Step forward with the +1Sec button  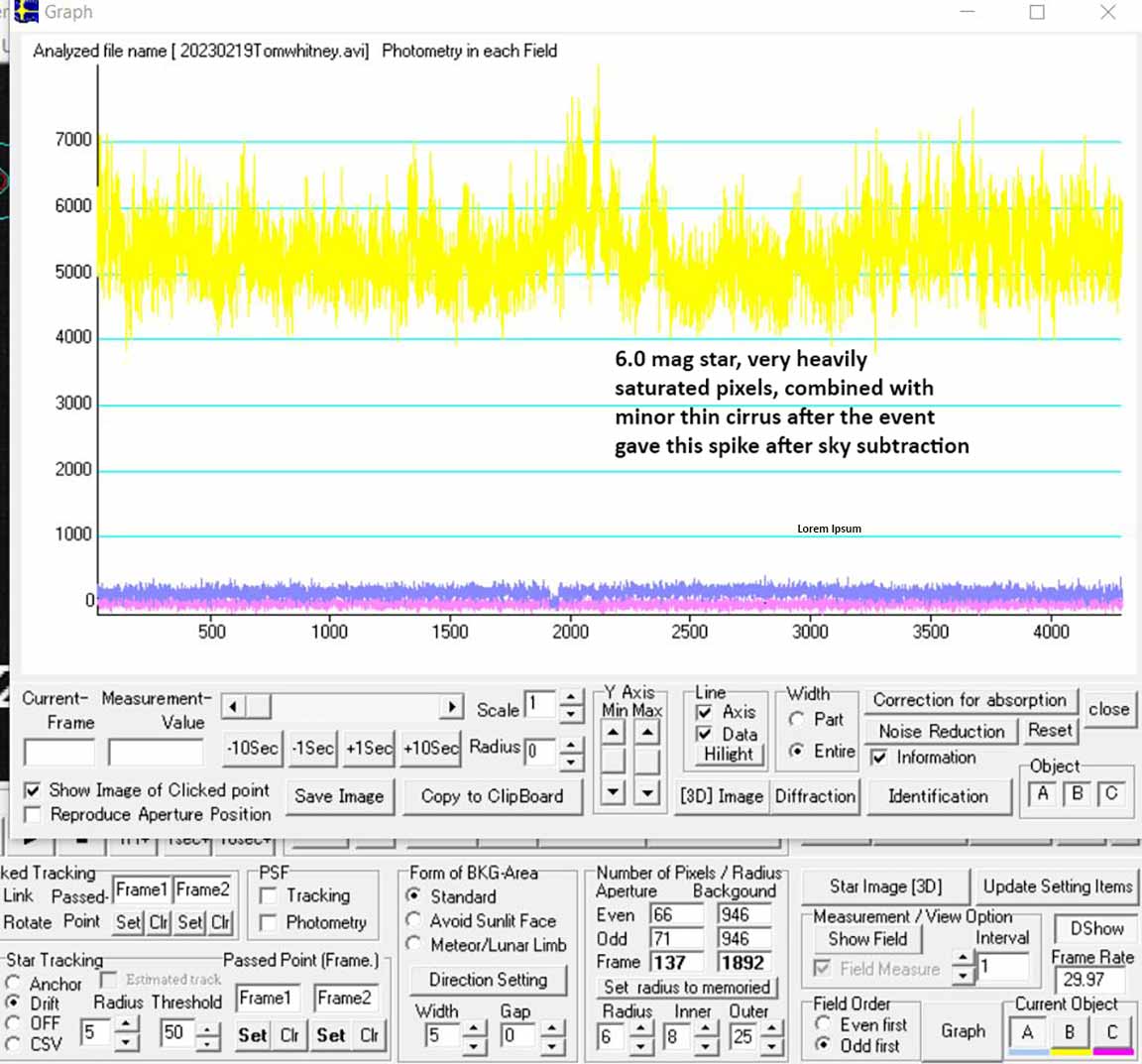(x=369, y=749)
